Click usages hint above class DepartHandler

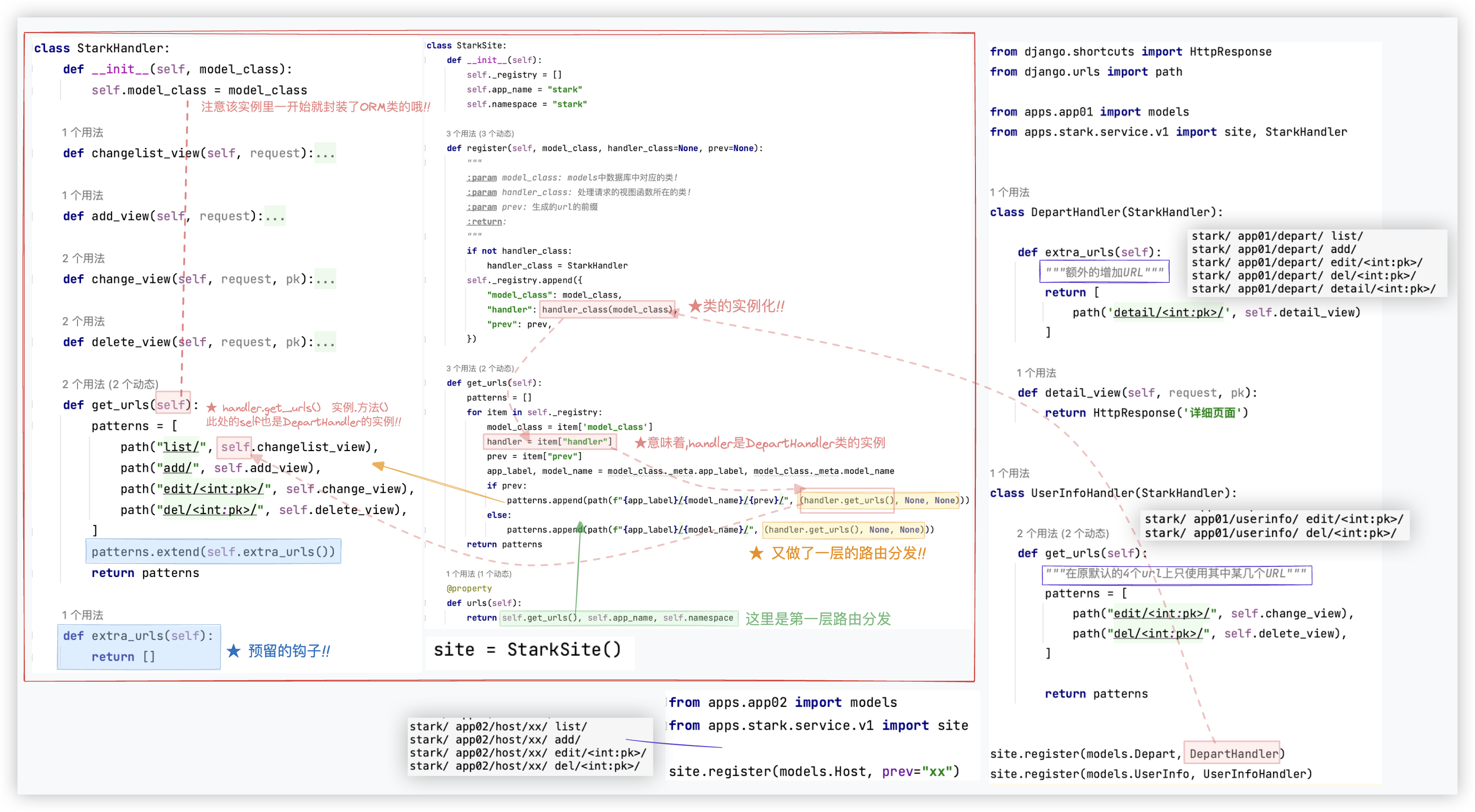pos(1009,192)
